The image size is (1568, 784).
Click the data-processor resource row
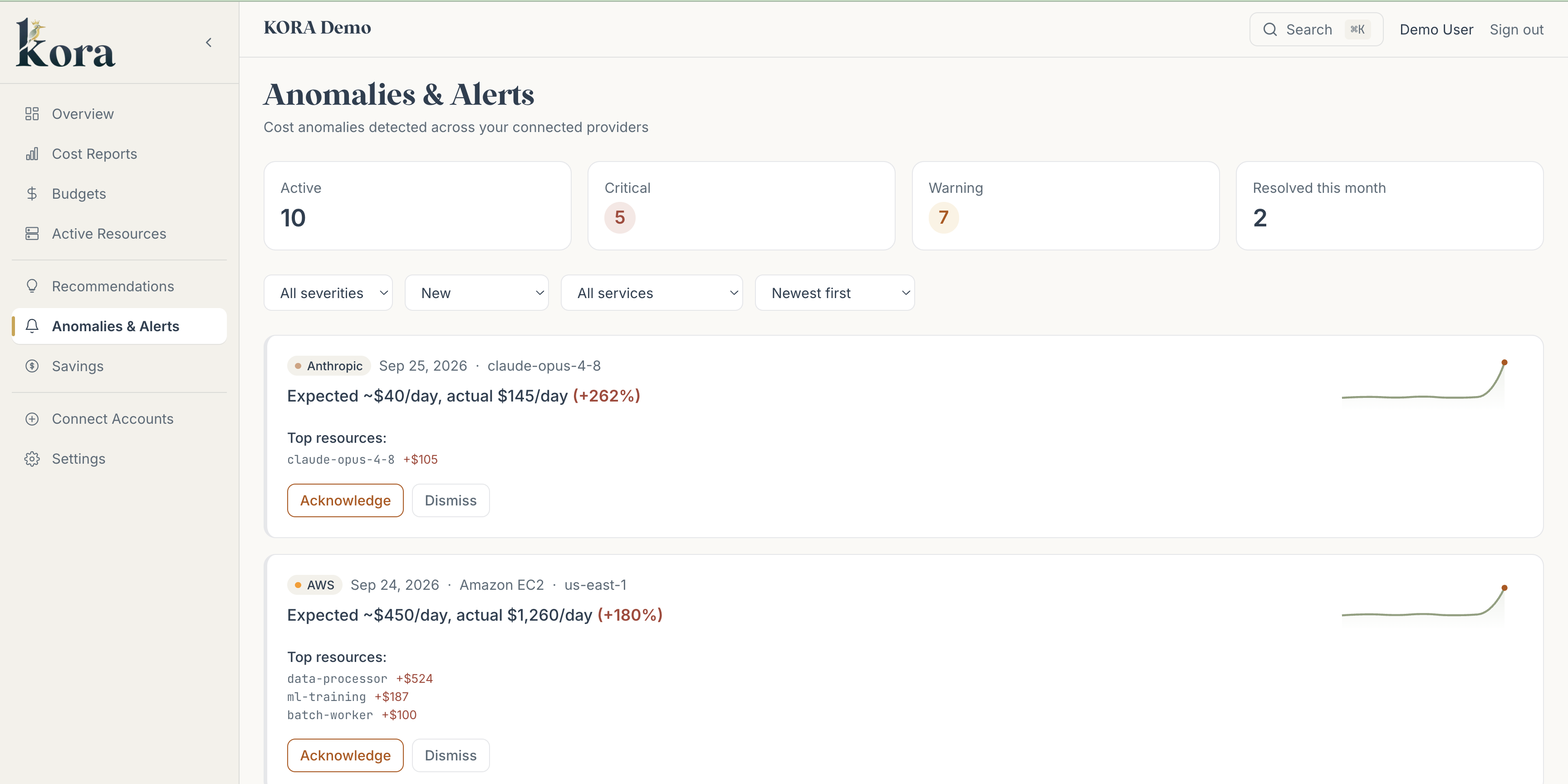pos(360,679)
